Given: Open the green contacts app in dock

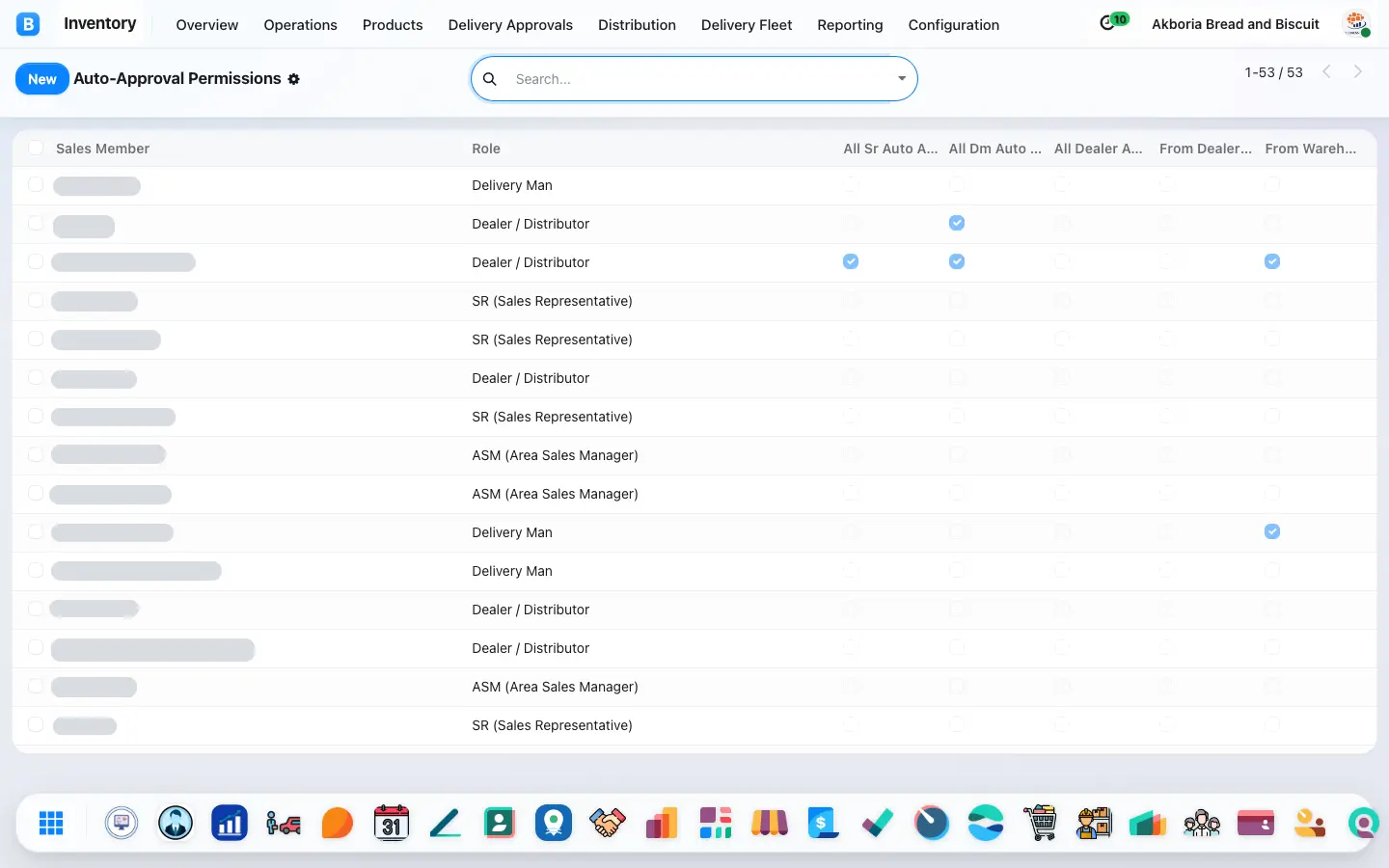Looking at the screenshot, I should point(500,823).
